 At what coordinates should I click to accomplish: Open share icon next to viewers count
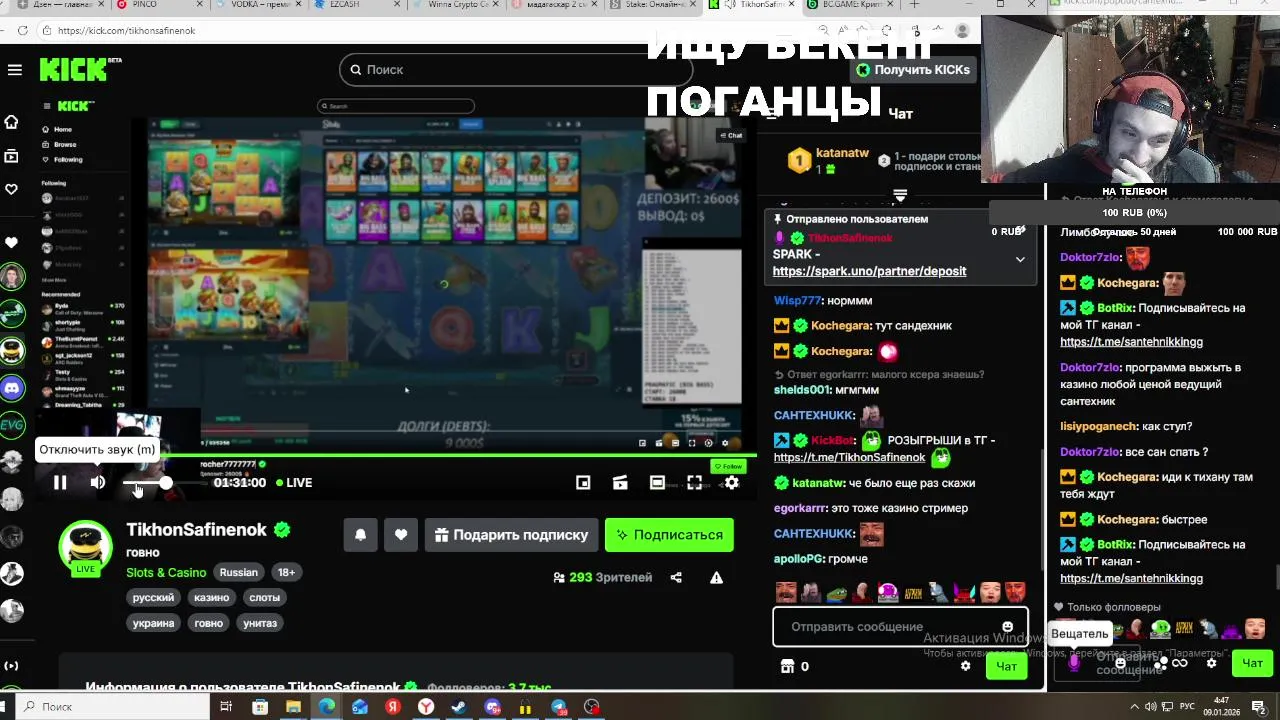pyautogui.click(x=676, y=577)
